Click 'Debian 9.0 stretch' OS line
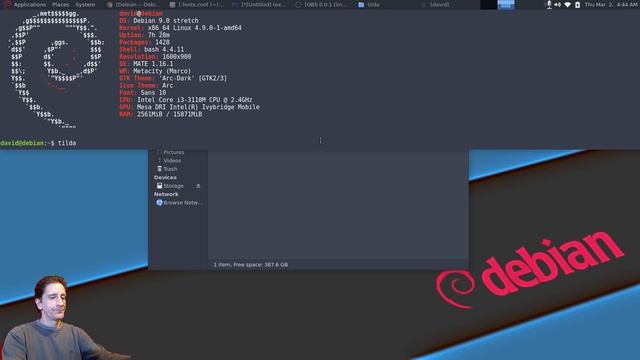Image resolution: width=640 pixels, height=360 pixels. (165, 20)
